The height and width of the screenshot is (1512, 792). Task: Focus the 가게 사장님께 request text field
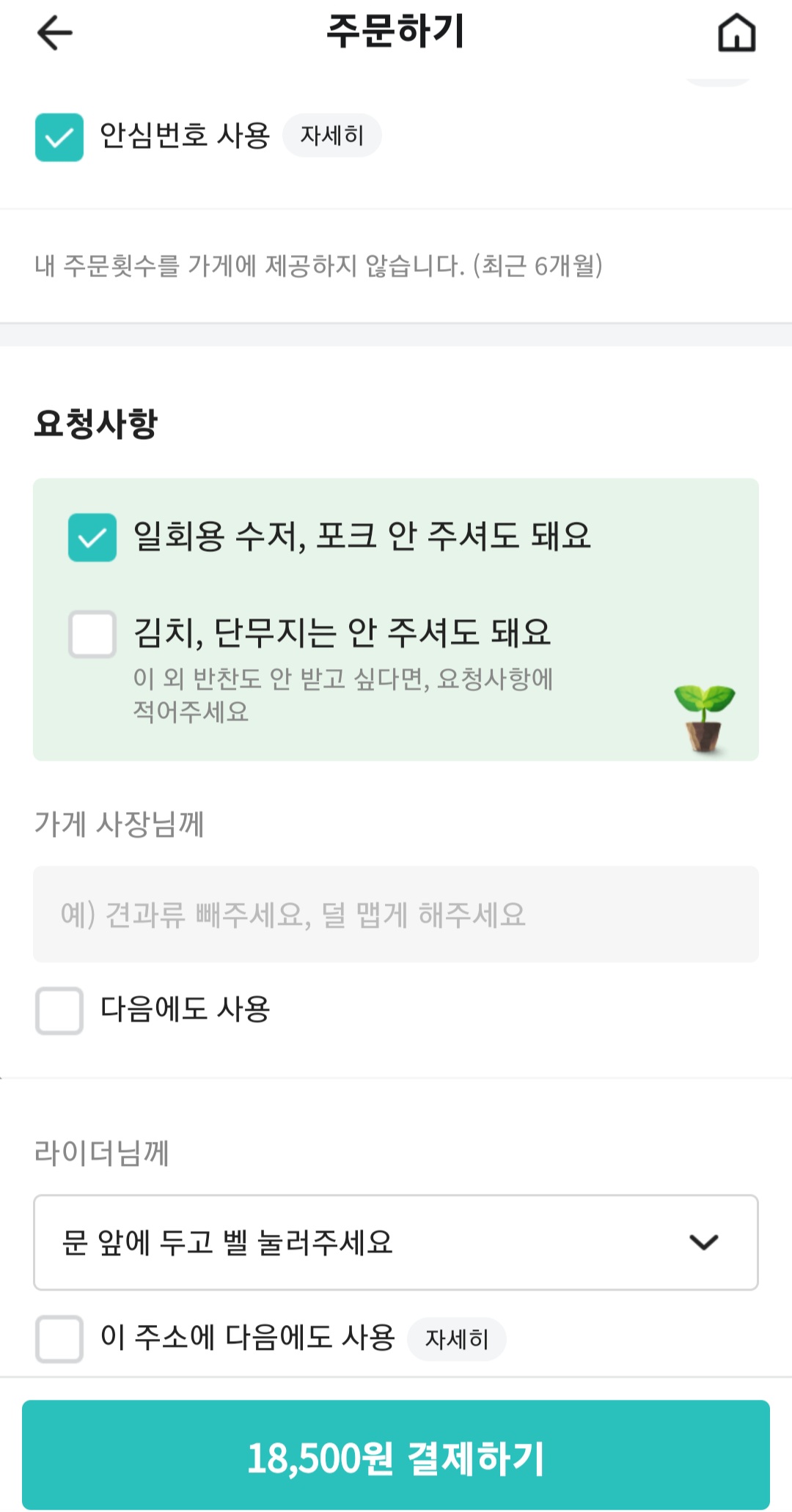click(396, 914)
